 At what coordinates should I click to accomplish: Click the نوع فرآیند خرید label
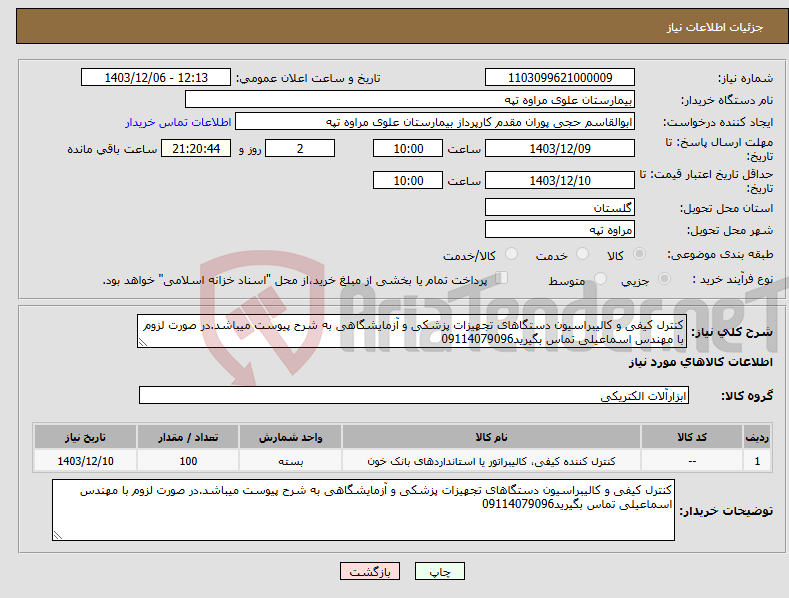click(733, 279)
